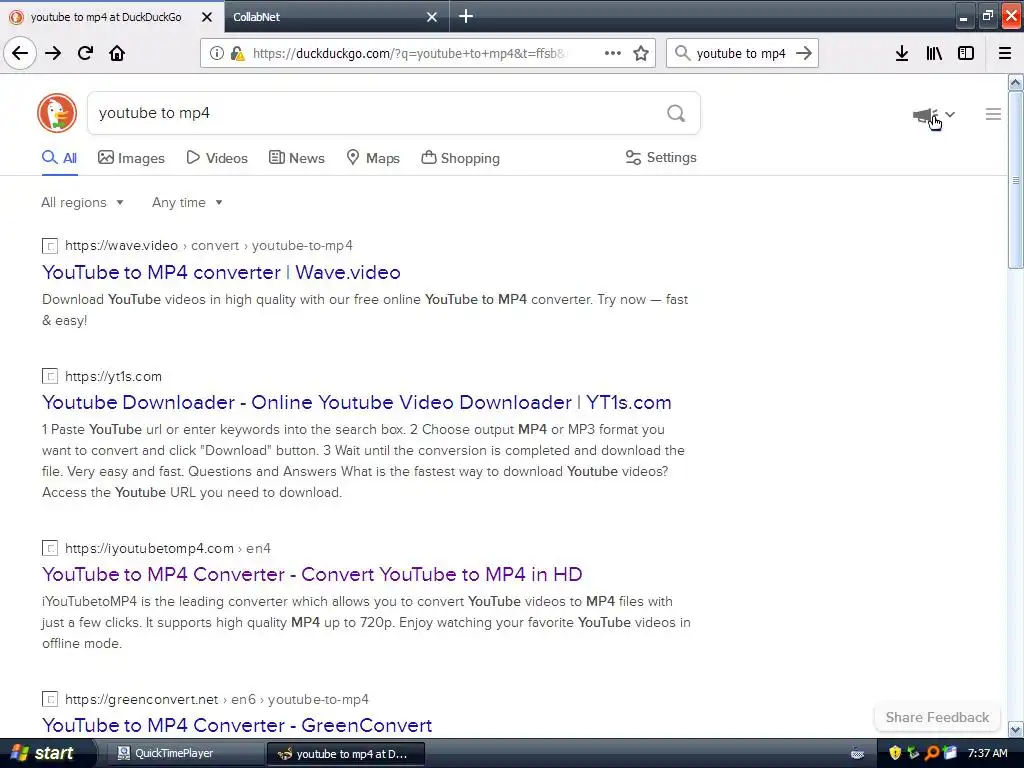Close the CollabNet tab

click(432, 17)
